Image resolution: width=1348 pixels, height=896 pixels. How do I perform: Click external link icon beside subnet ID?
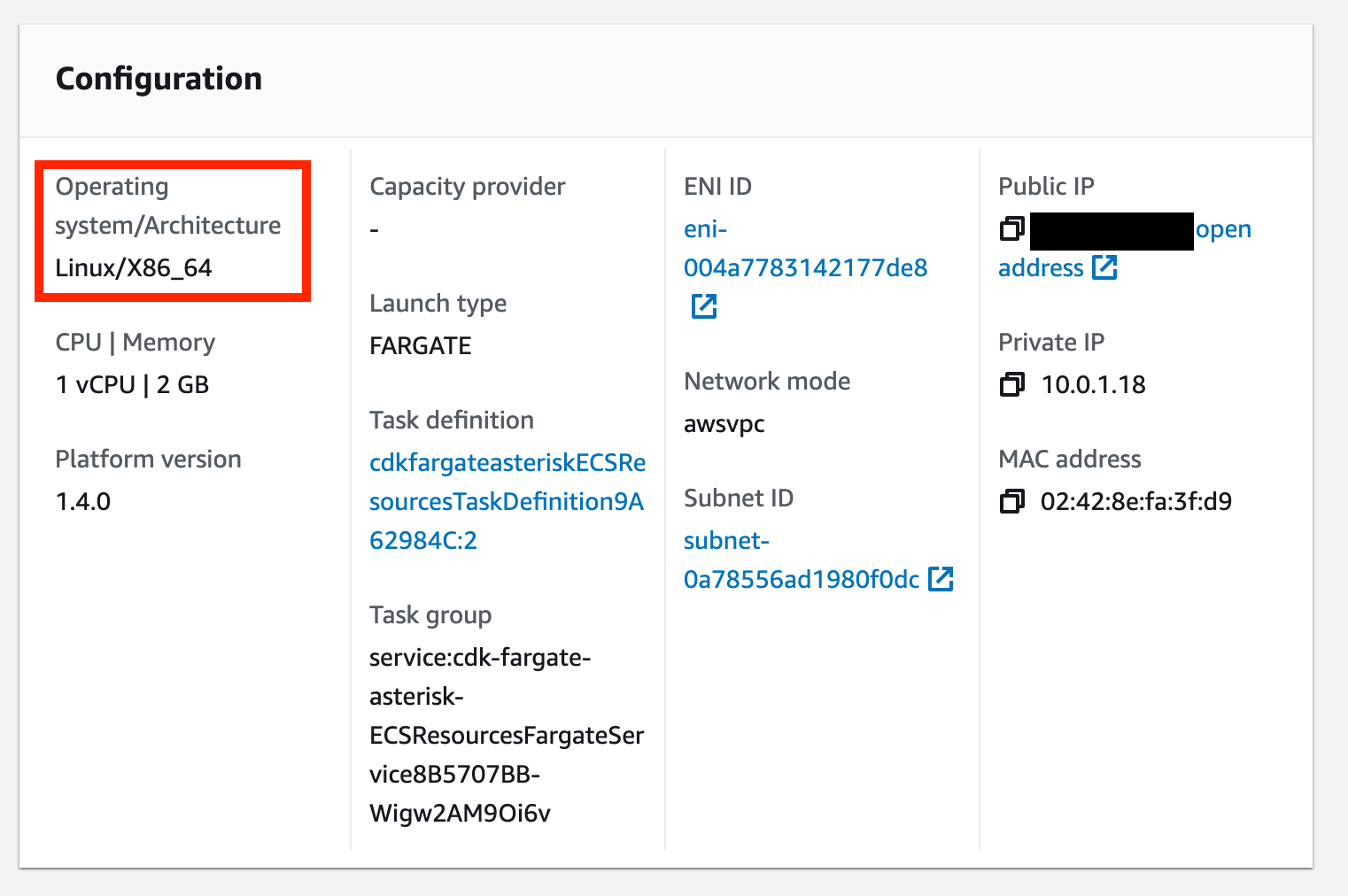(x=940, y=580)
